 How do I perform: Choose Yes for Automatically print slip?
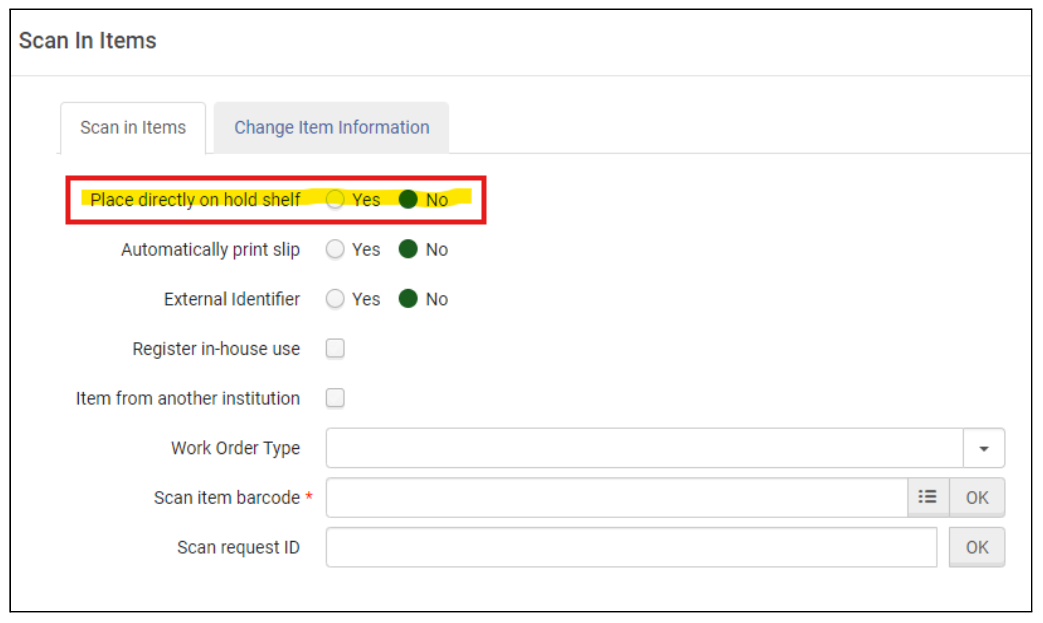(x=336, y=250)
